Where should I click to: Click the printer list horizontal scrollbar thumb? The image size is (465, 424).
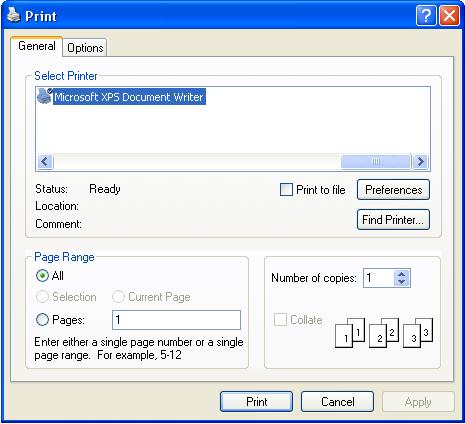click(x=376, y=162)
